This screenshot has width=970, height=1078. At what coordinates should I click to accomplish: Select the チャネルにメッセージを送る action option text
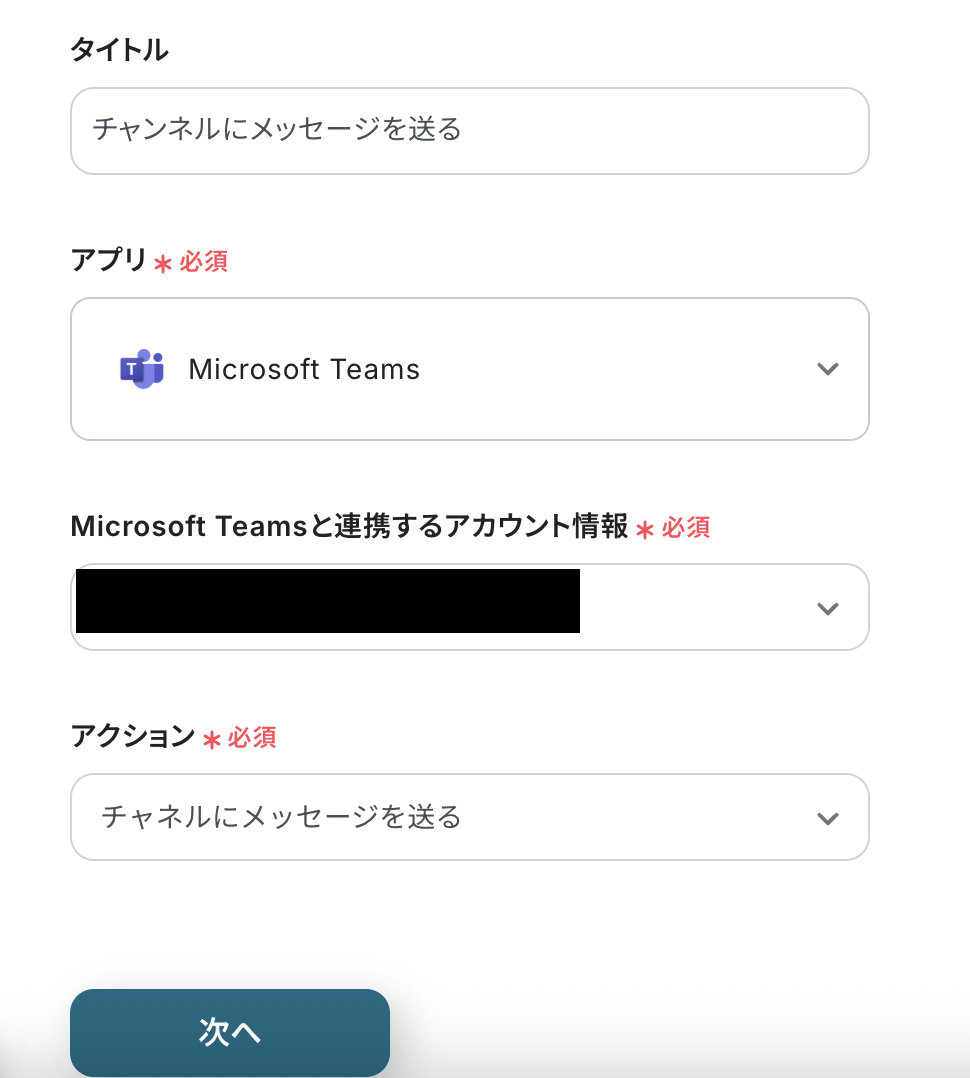(x=281, y=818)
